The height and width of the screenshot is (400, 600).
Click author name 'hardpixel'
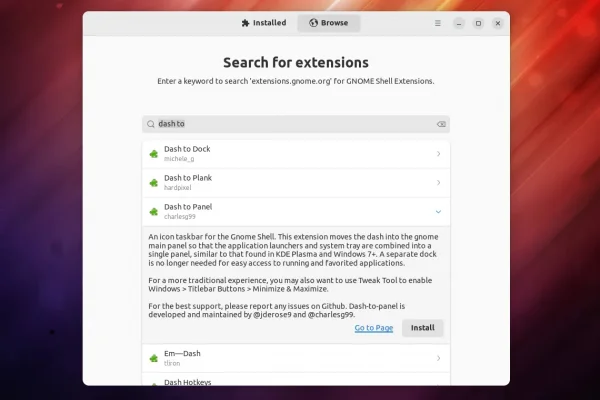coord(178,188)
